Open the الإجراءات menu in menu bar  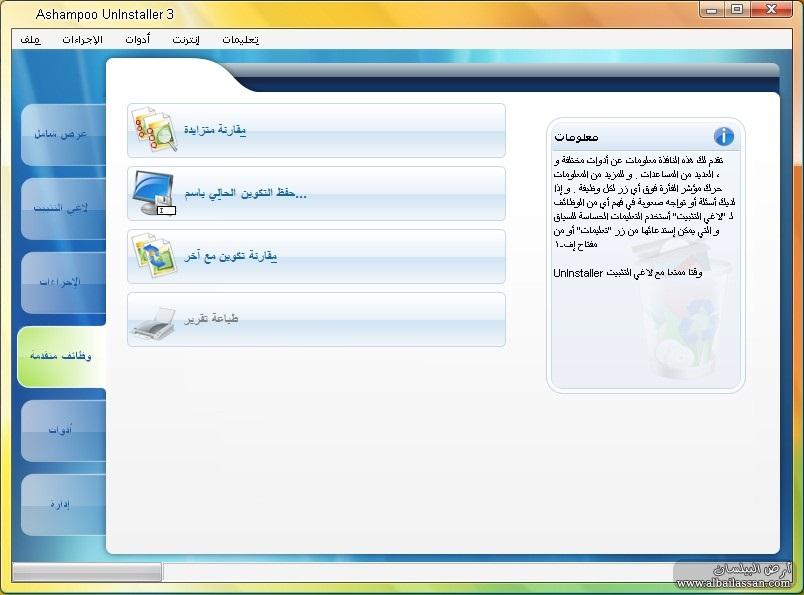(82, 39)
